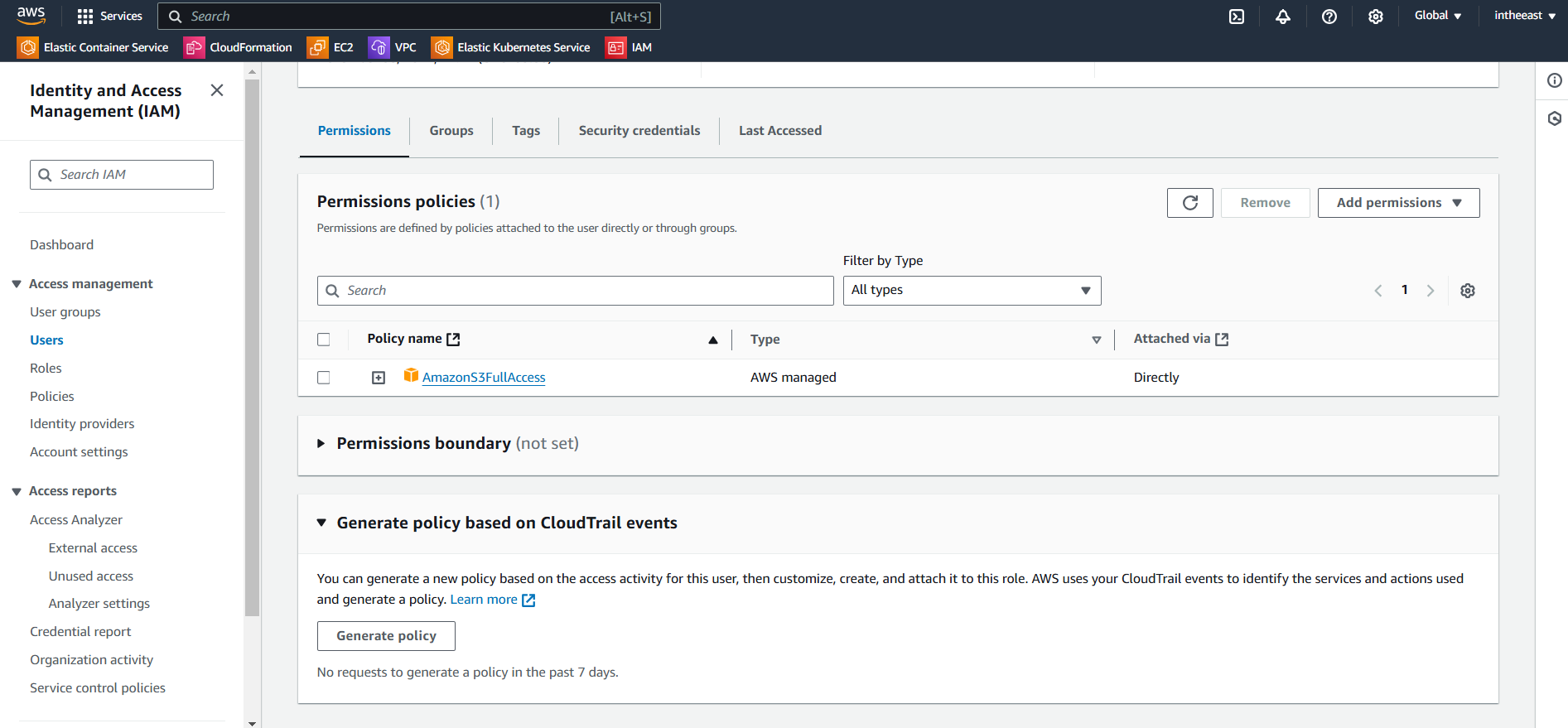Open the console settings gear in top bar

pos(1376,17)
